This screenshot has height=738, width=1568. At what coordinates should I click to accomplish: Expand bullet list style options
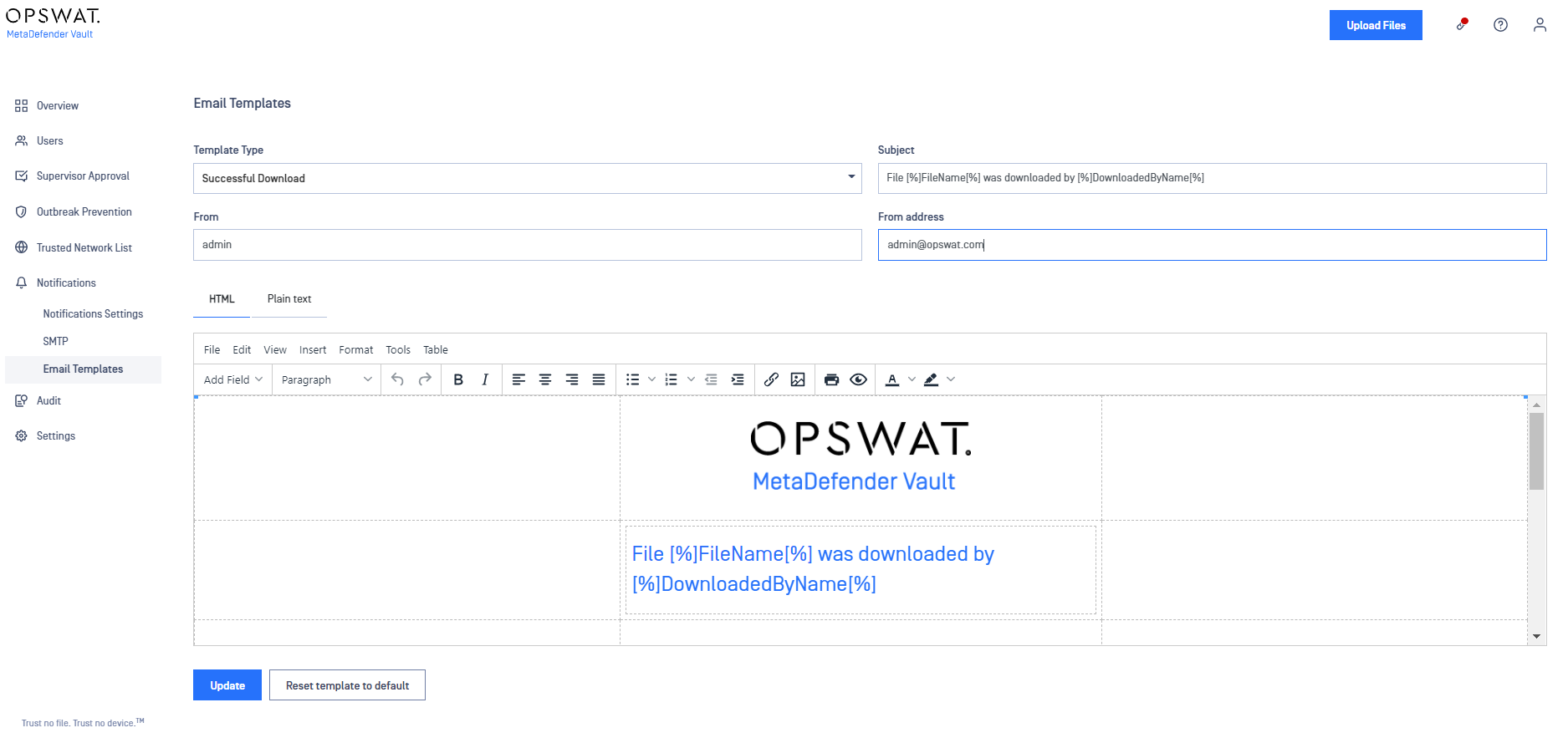pyautogui.click(x=652, y=379)
